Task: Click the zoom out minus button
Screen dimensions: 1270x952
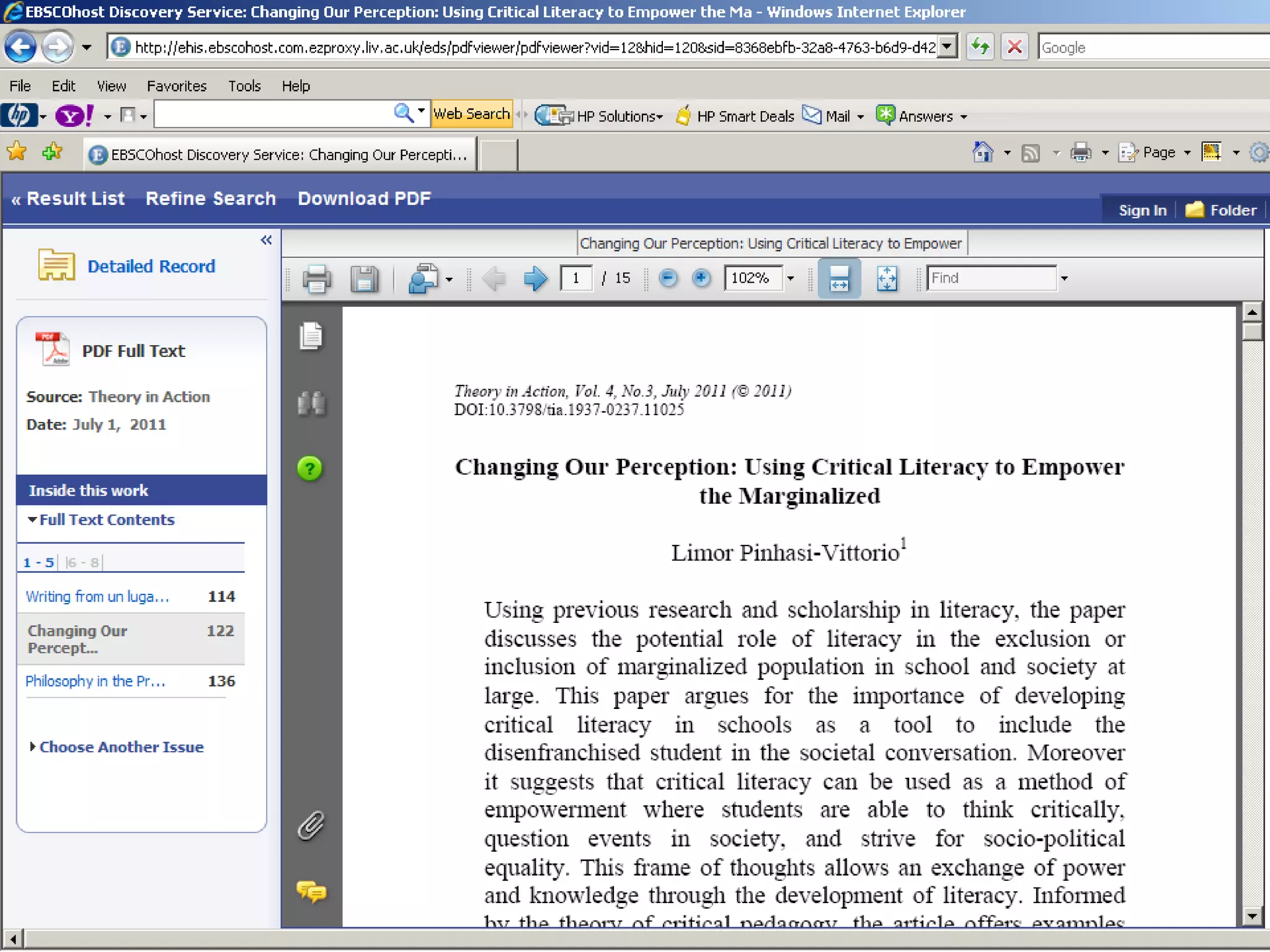Action: click(x=668, y=278)
